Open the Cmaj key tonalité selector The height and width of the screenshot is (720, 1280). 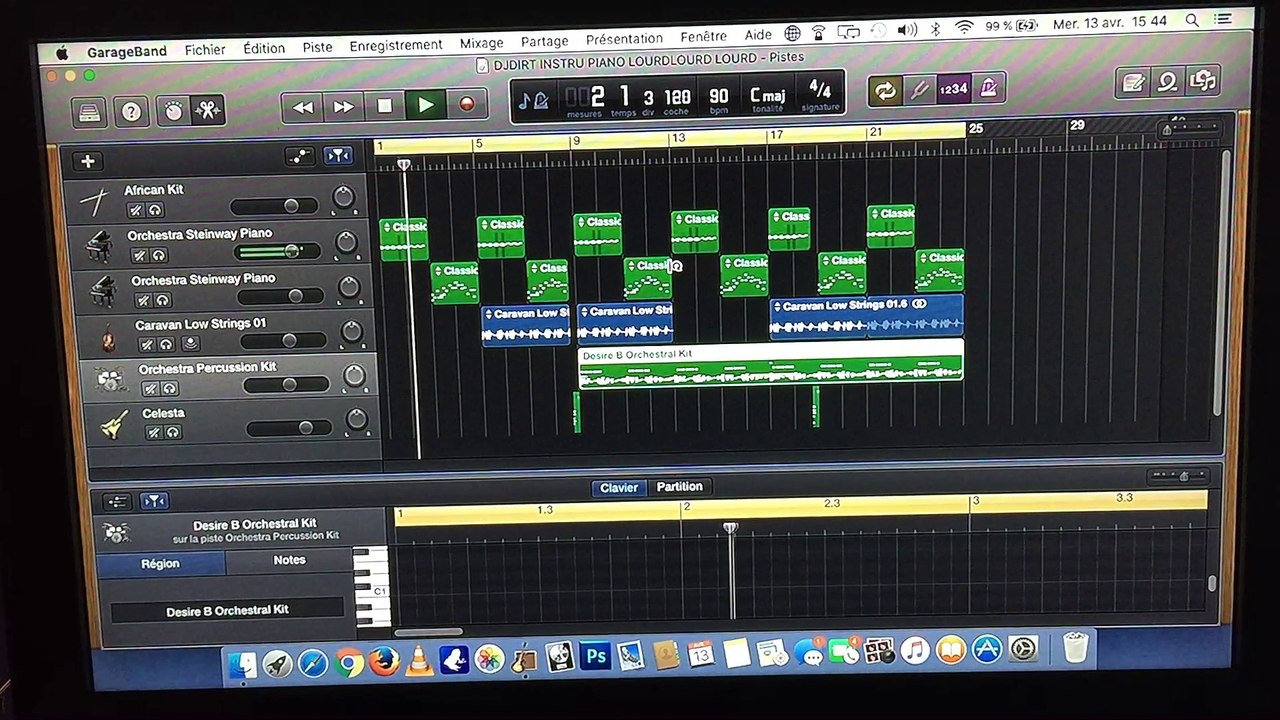[767, 95]
